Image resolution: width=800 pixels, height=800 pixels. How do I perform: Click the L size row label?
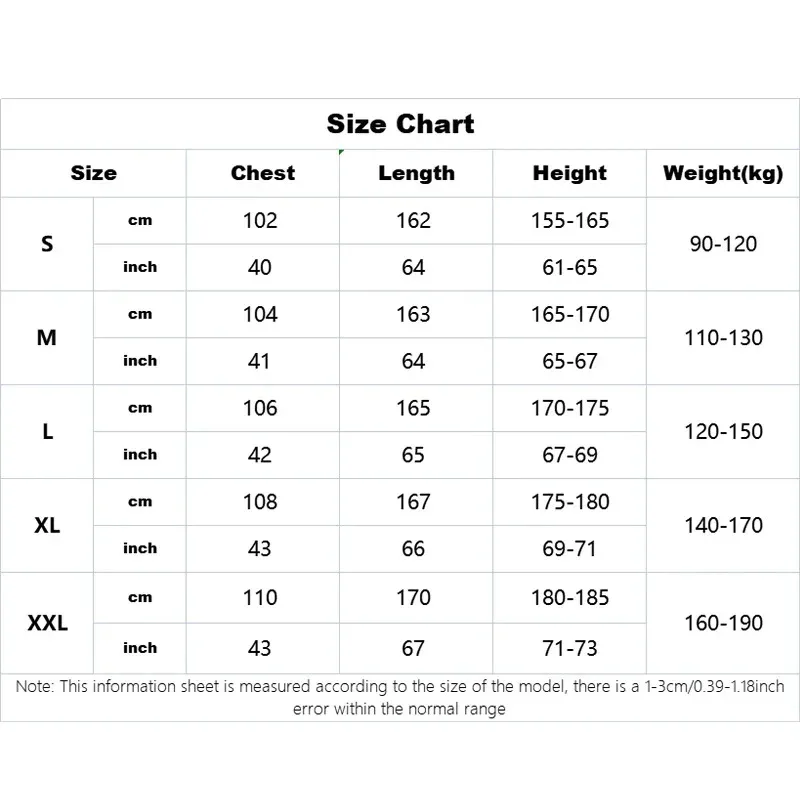point(47,432)
